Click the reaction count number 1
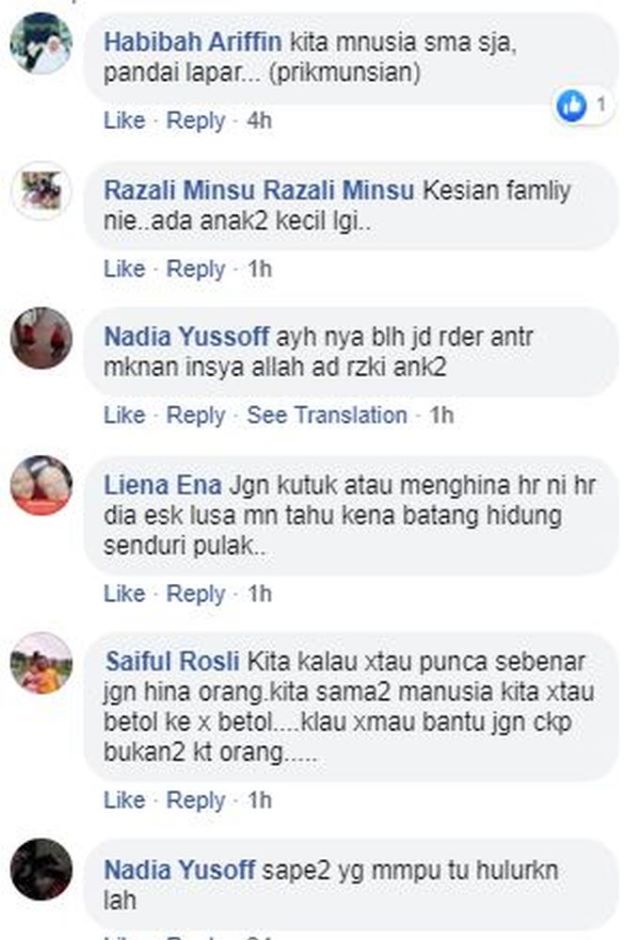Image resolution: width=640 pixels, height=940 pixels. [x=600, y=105]
